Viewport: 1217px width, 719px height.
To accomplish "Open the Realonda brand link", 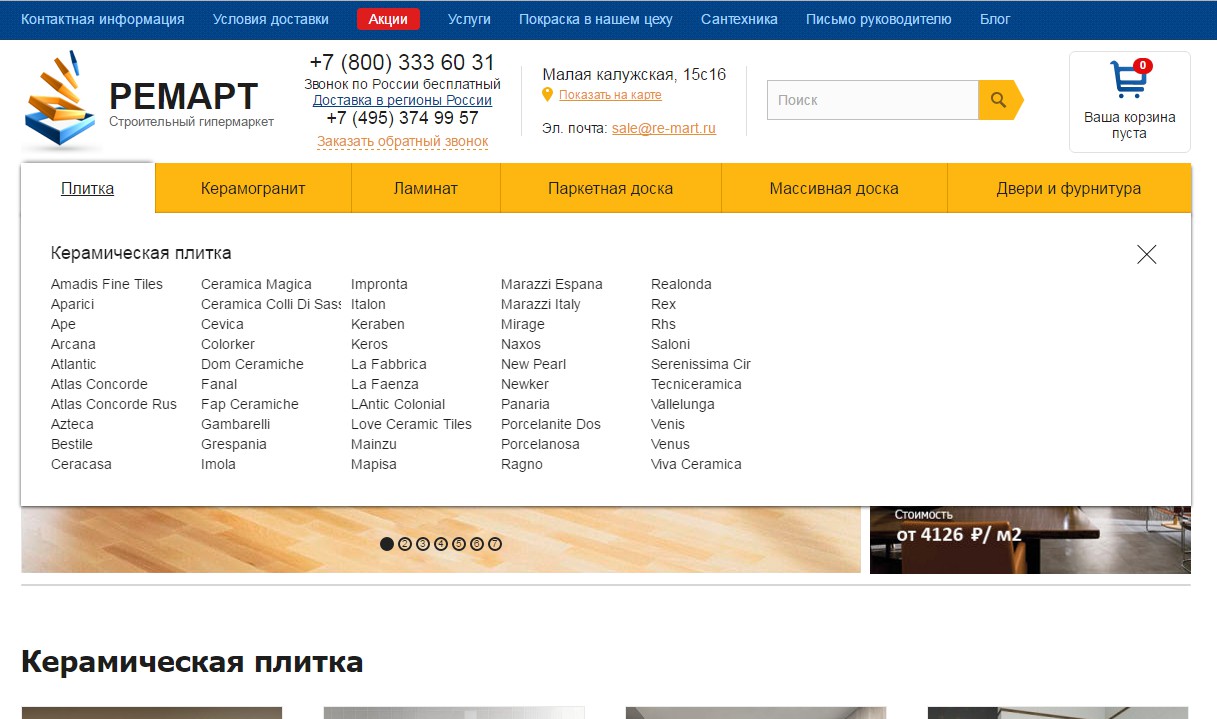I will (x=681, y=284).
